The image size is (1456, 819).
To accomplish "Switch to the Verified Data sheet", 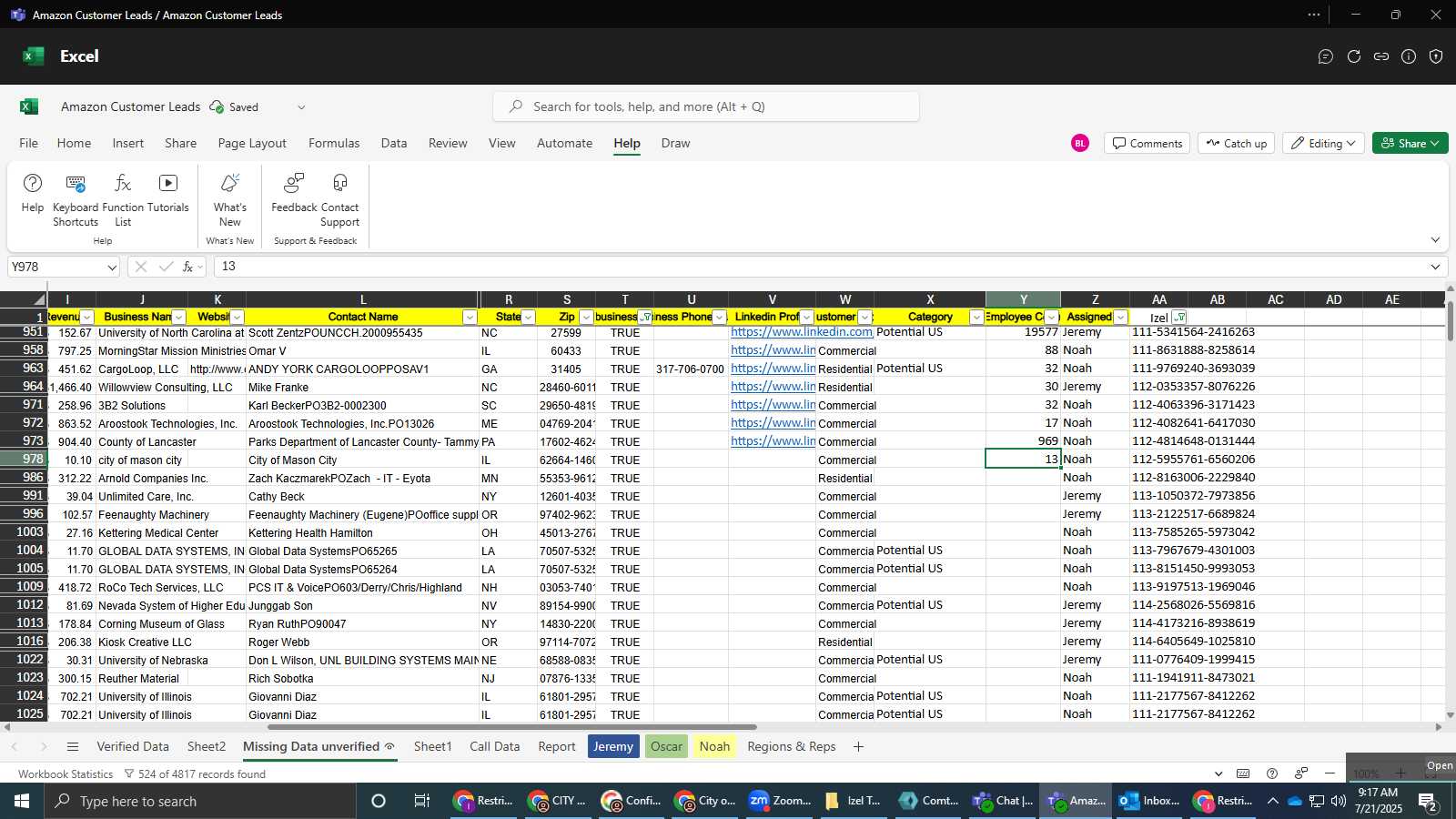I will coord(133,746).
